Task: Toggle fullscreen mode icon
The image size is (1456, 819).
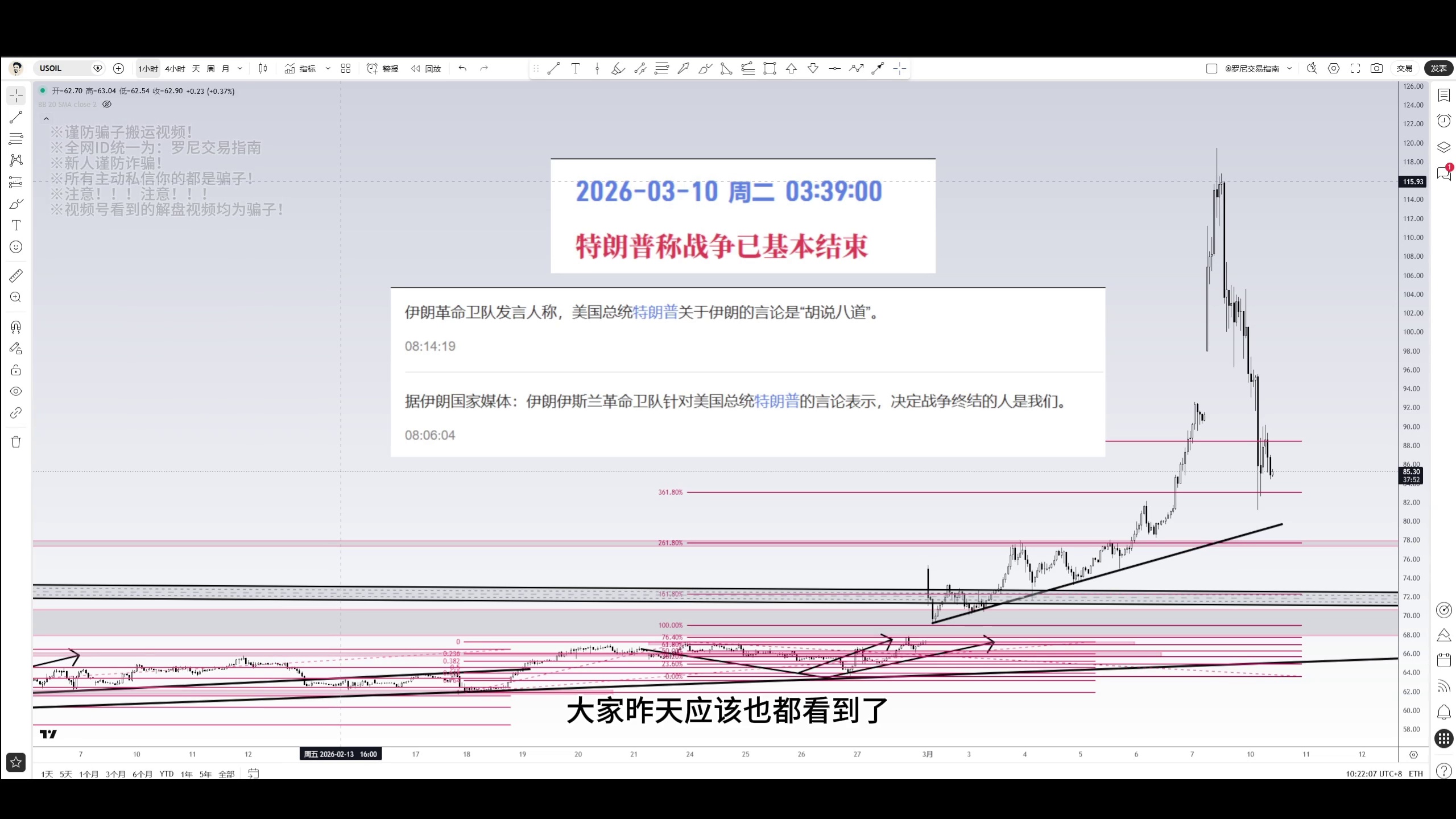Action: coord(1355,68)
